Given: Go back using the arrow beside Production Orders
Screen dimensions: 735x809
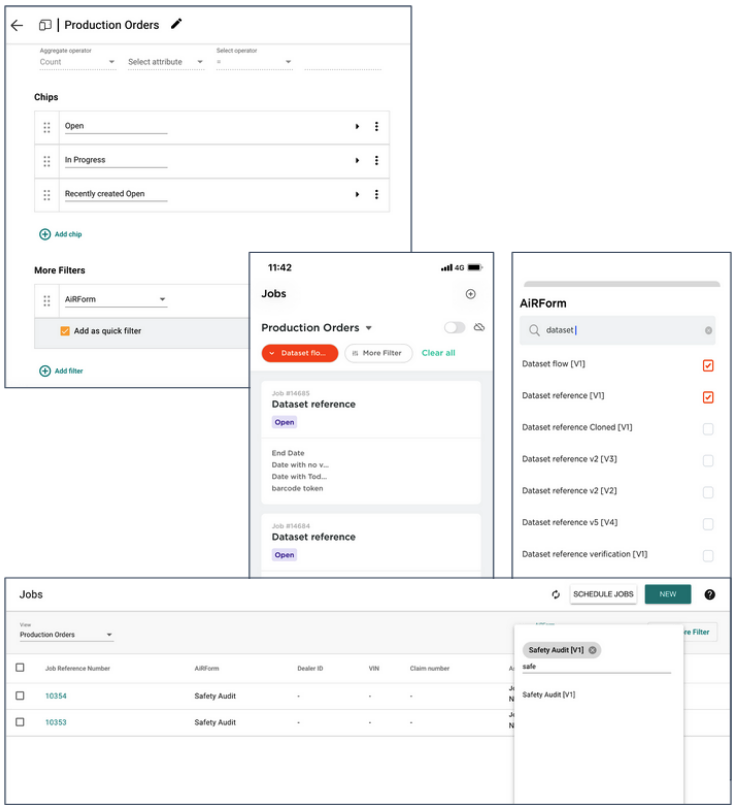Looking at the screenshot, I should [17, 25].
